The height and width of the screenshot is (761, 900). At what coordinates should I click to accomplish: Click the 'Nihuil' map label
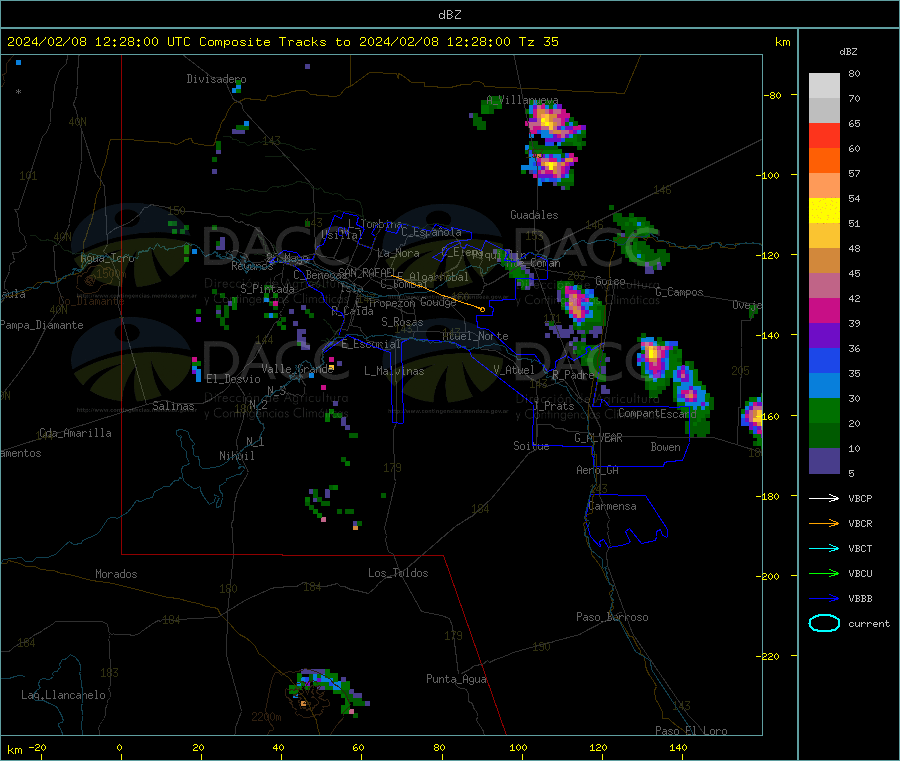tap(236, 456)
